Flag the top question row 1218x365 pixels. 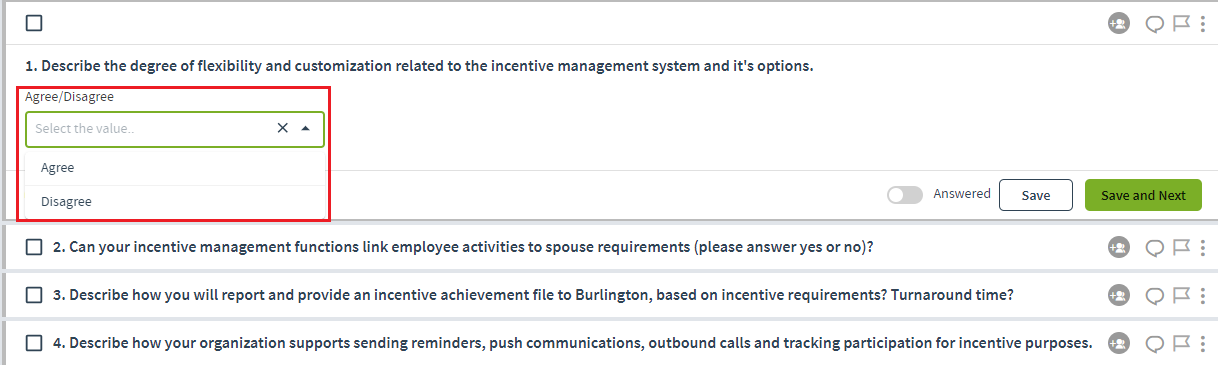coord(1181,23)
